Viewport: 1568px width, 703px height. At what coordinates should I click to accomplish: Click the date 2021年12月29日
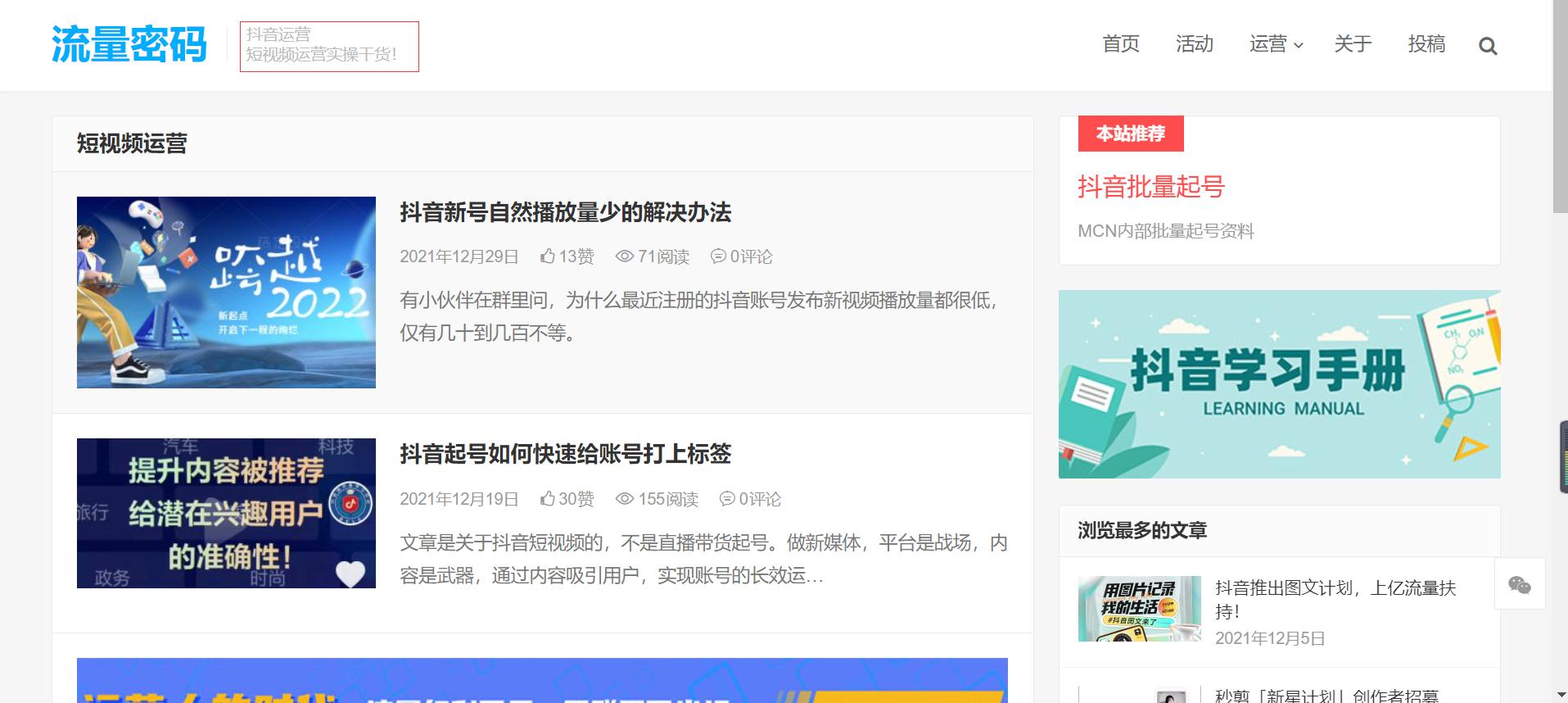[459, 256]
